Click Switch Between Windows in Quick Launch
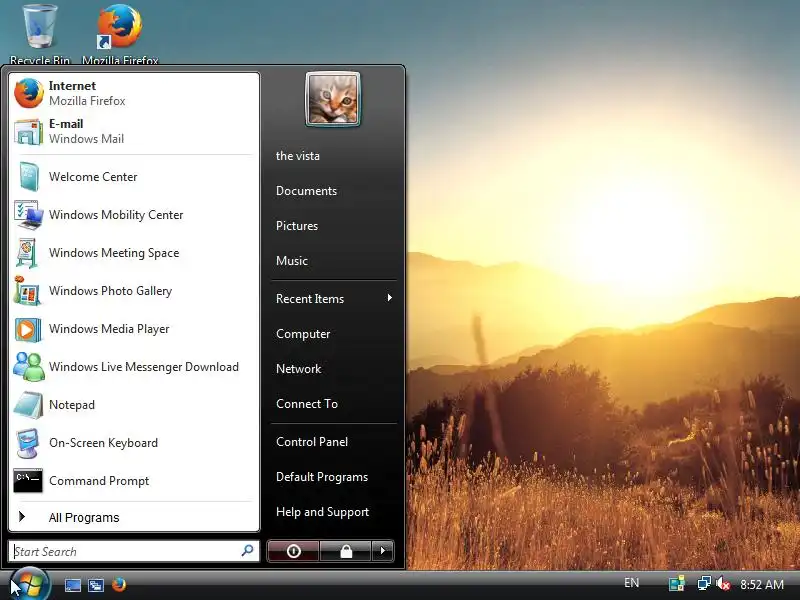This screenshot has height=600, width=800. (x=96, y=585)
